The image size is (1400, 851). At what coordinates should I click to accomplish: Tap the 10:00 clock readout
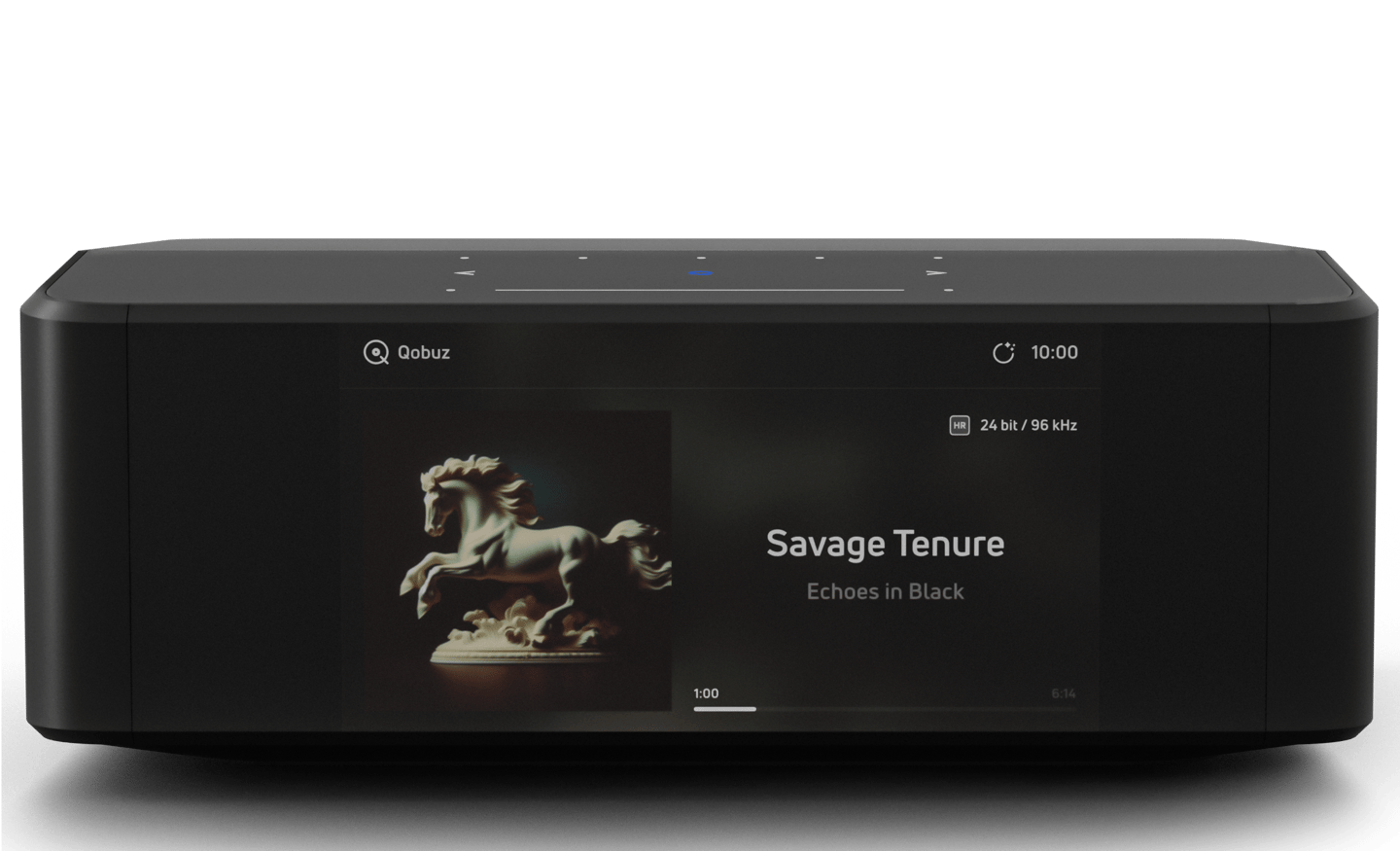1055,352
